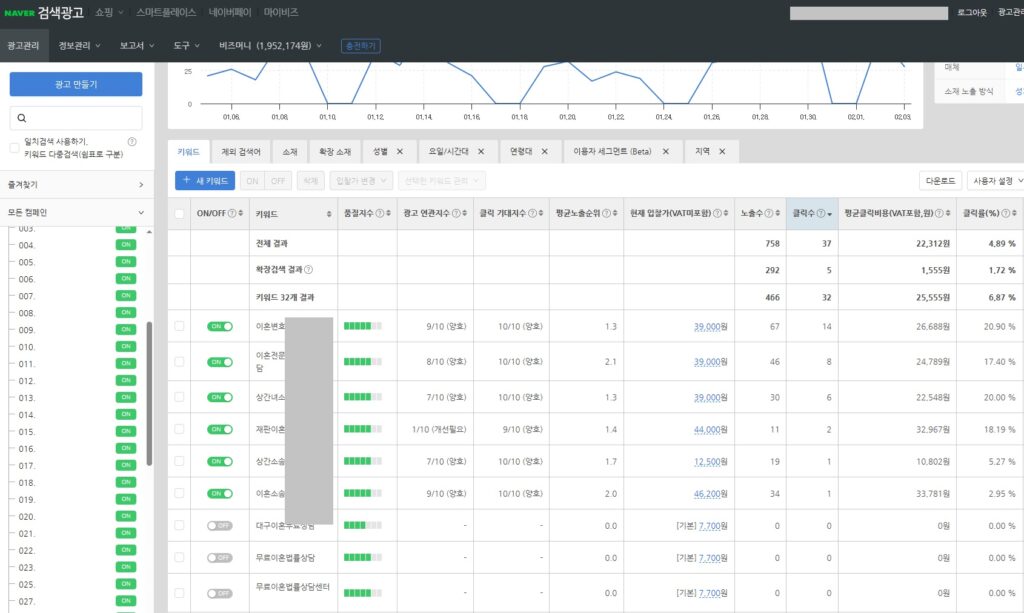1024x613 pixels.
Task: Switch to the 제외 검색어 tab
Action: pos(241,151)
